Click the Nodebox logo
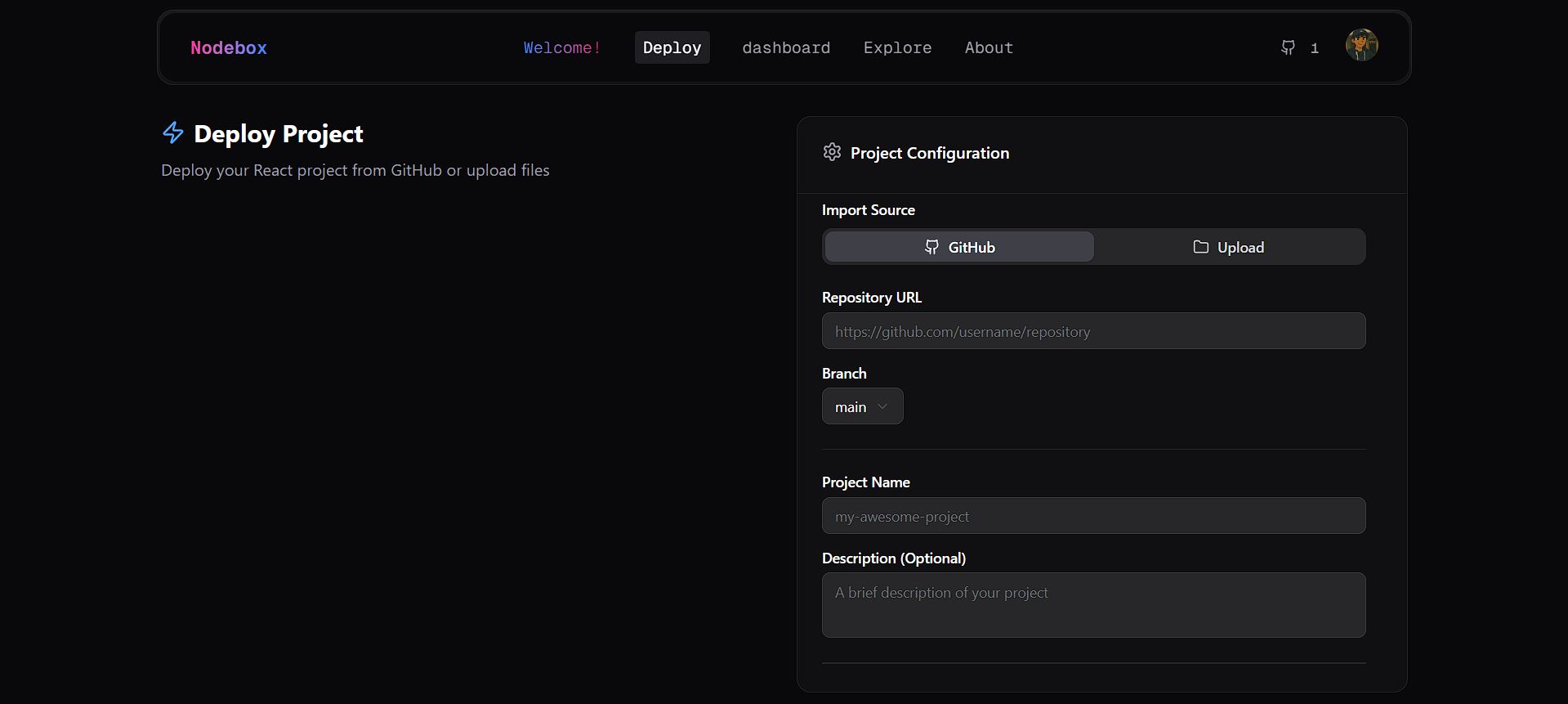This screenshot has width=1568, height=704. pos(229,47)
